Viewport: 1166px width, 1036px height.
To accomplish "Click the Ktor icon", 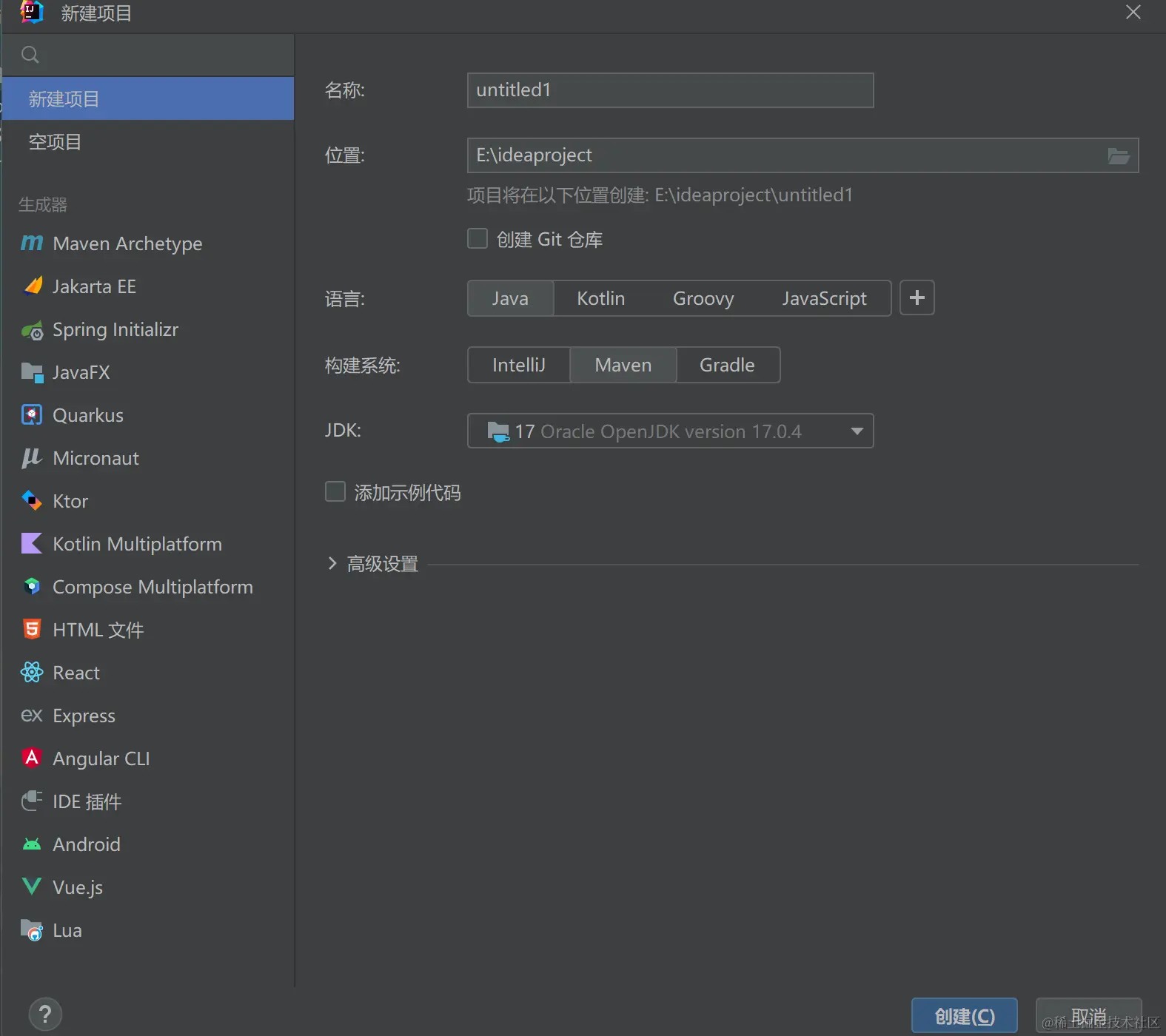I will [32, 501].
